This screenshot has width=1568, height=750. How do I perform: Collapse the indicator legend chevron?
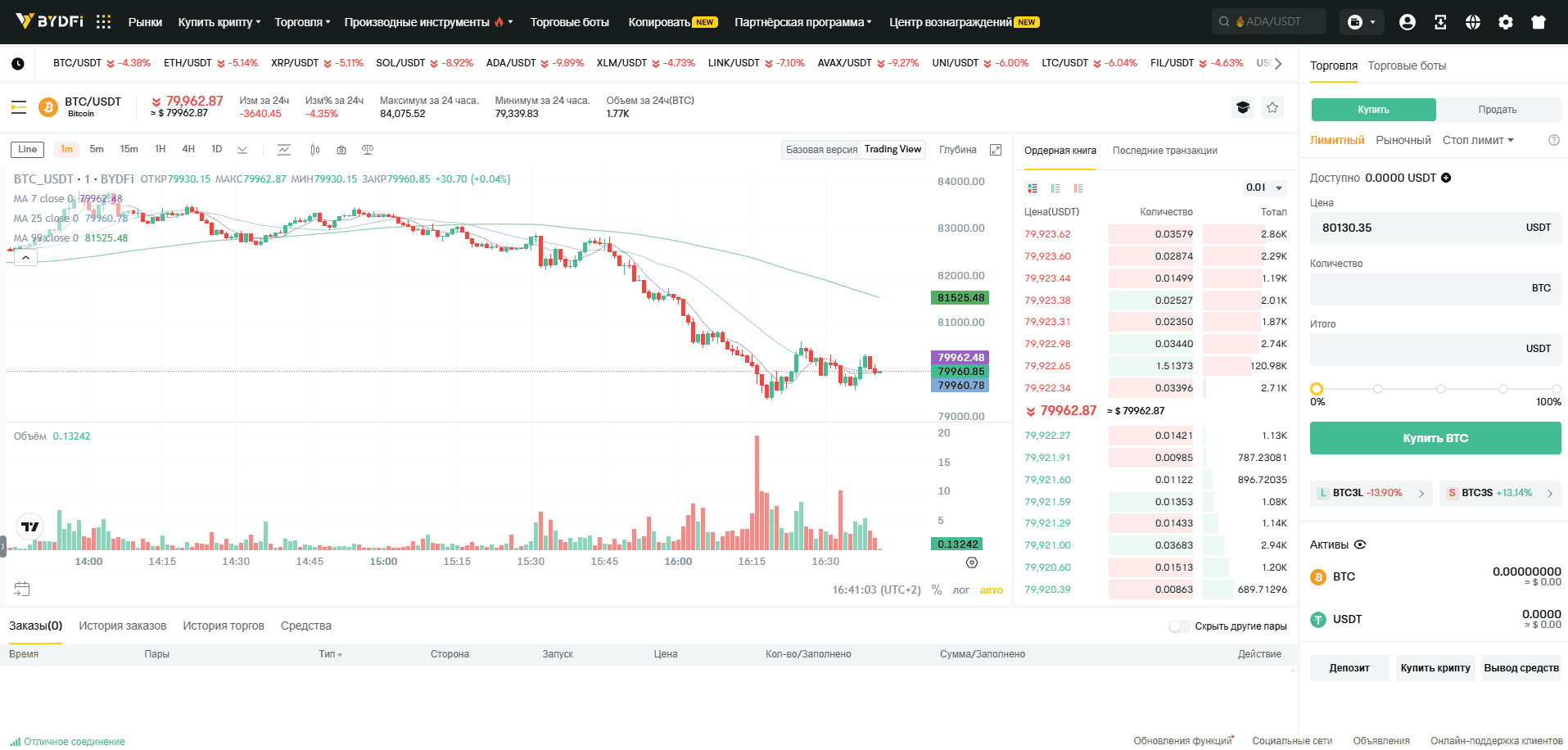click(x=25, y=258)
